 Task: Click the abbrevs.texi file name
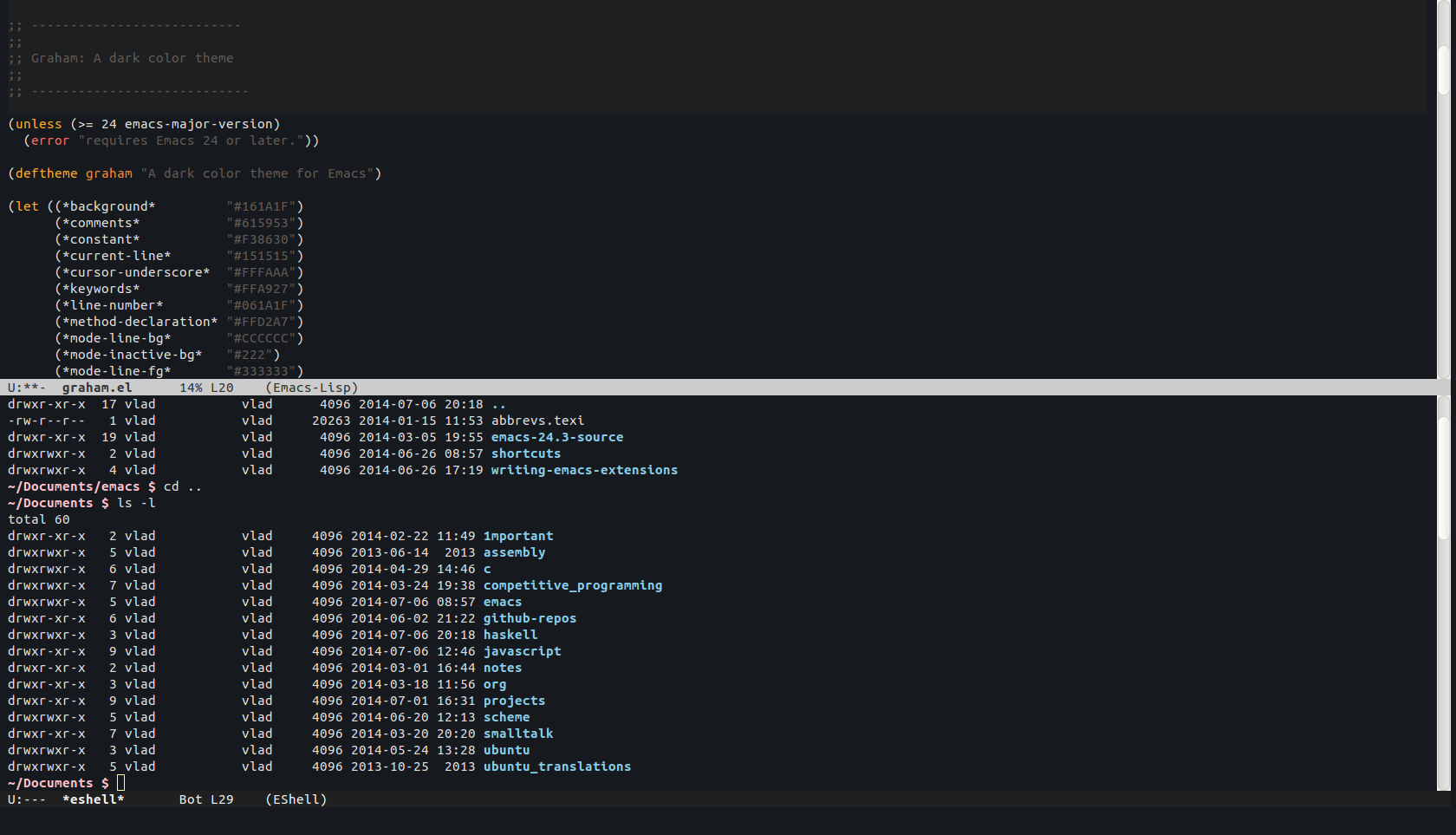tap(537, 421)
